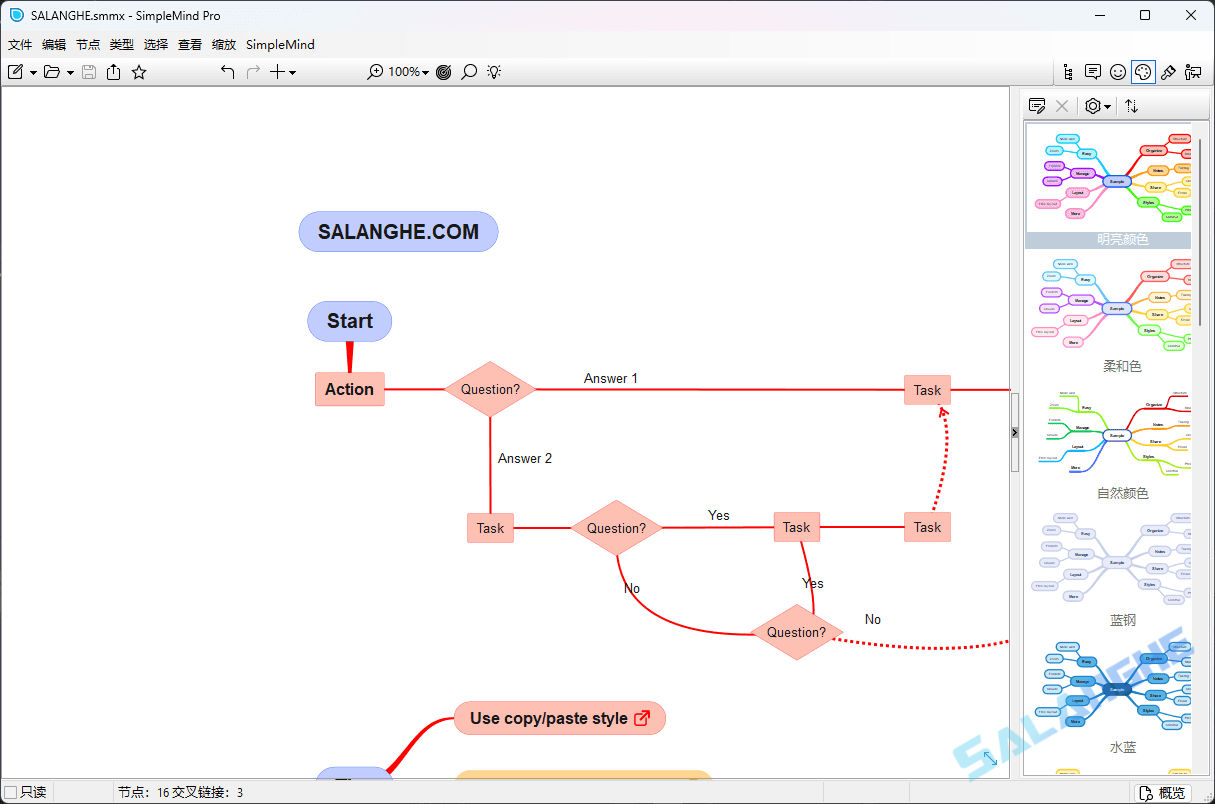The image size is (1215, 804).
Task: Open the document outline panel
Action: (x=1067, y=71)
